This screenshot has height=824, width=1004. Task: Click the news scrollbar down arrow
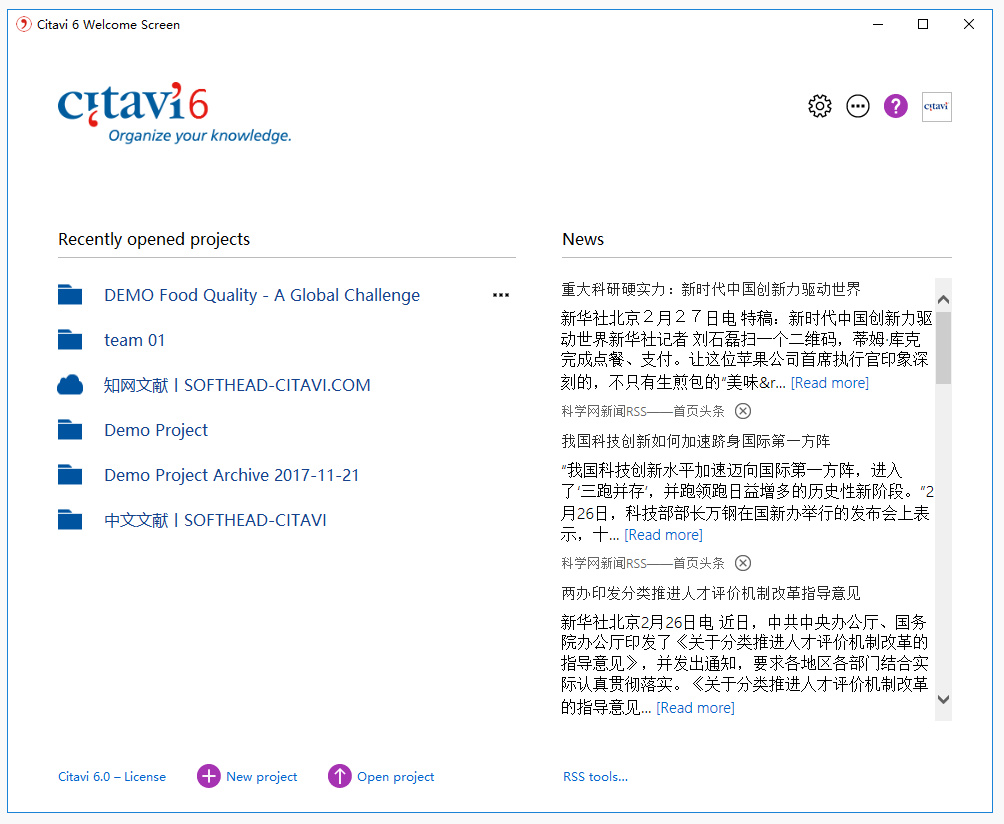[943, 699]
